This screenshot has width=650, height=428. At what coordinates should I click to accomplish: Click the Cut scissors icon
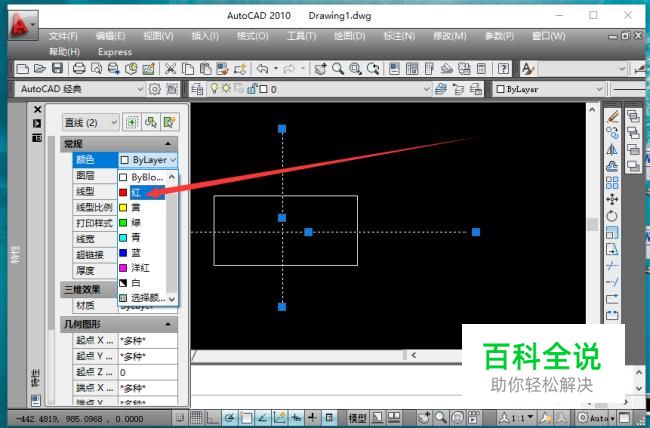(x=170, y=68)
